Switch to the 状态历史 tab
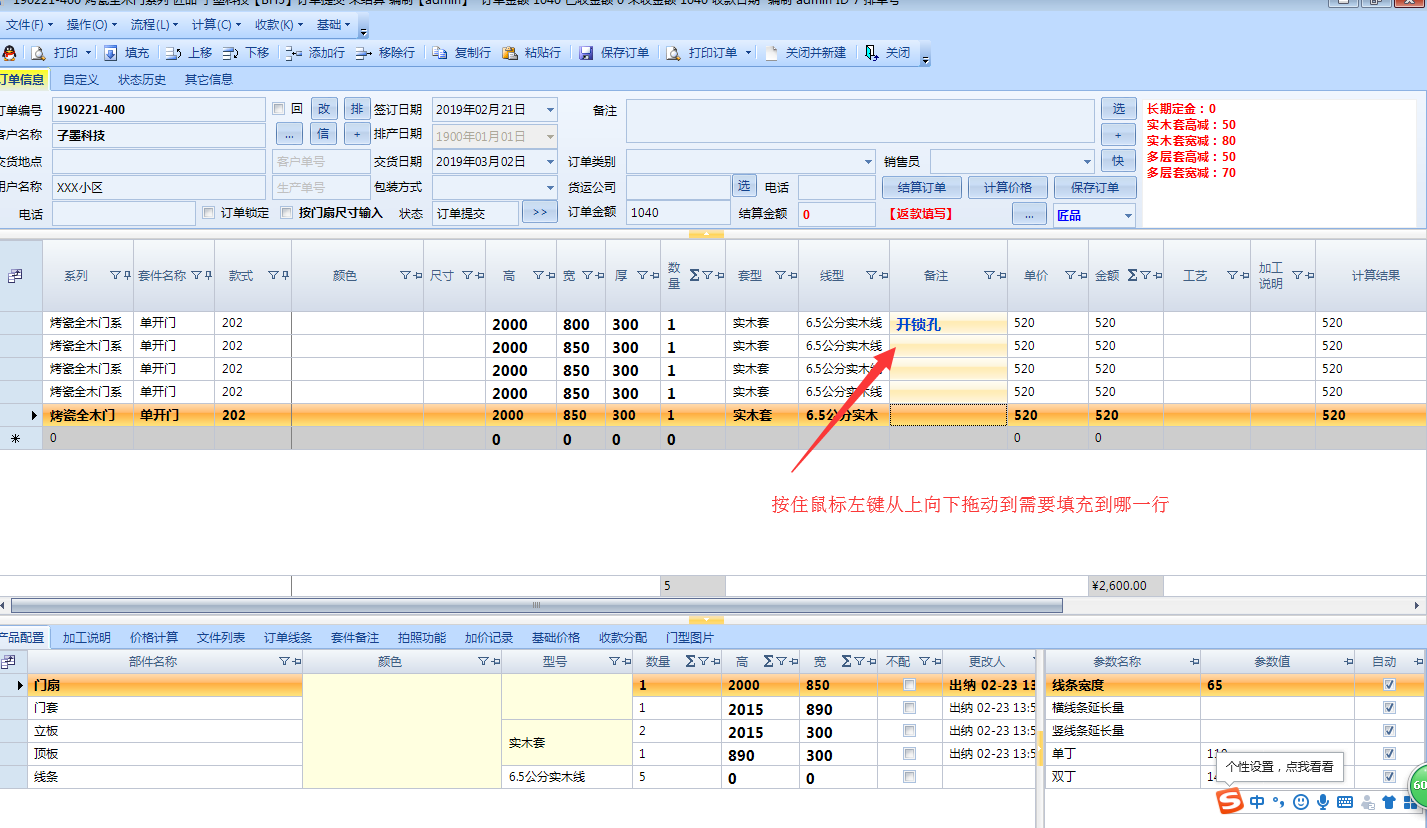Image resolution: width=1427 pixels, height=828 pixels. click(142, 80)
